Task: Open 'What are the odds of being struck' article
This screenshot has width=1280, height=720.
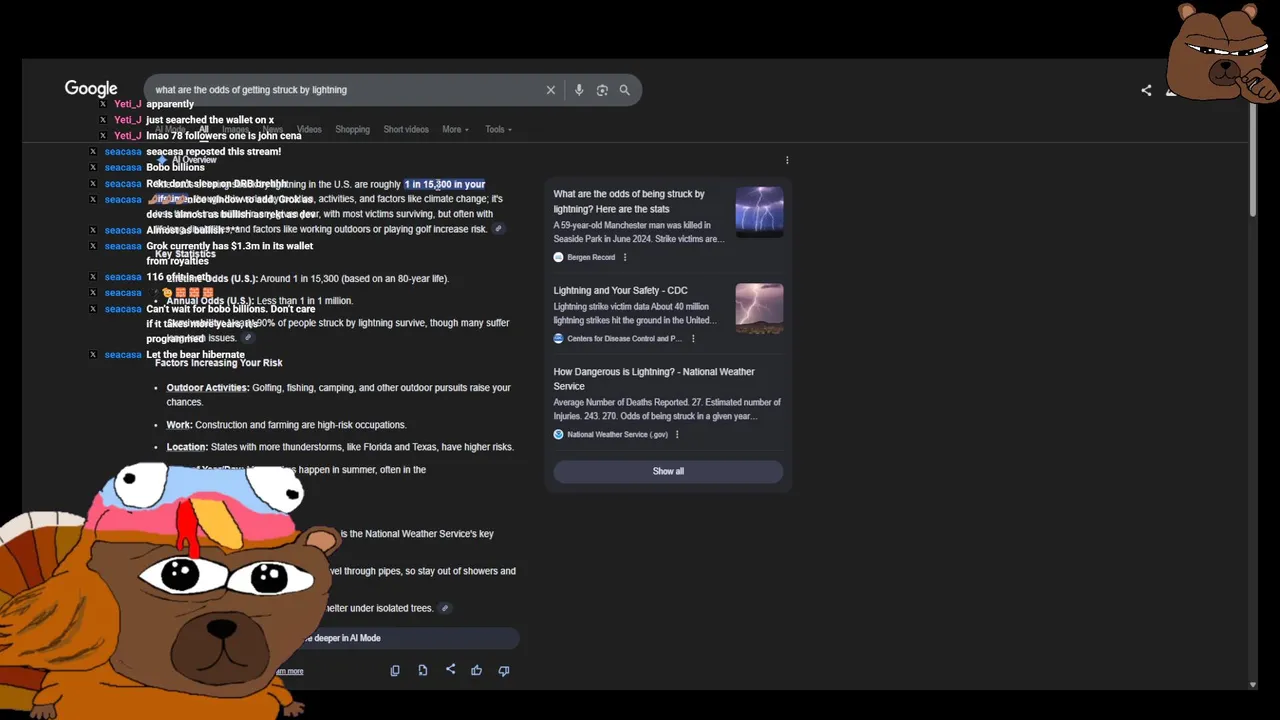Action: pyautogui.click(x=629, y=201)
